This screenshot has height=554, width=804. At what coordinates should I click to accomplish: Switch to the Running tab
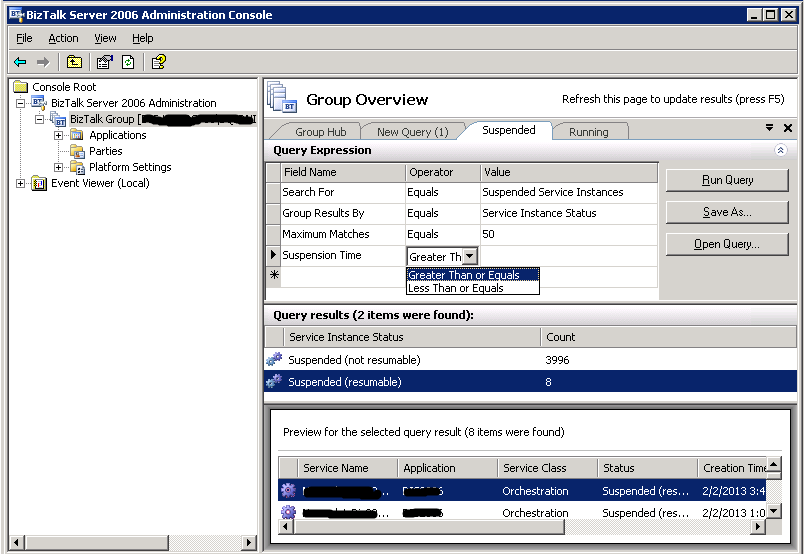pos(589,132)
